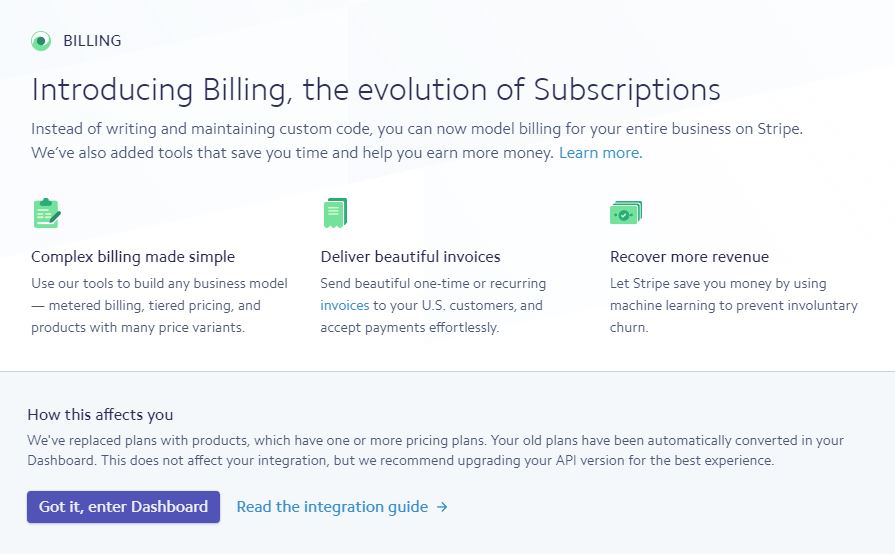This screenshot has width=895, height=554.
Task: Click paragraph about replaced plans with products
Action: pyautogui.click(x=436, y=450)
